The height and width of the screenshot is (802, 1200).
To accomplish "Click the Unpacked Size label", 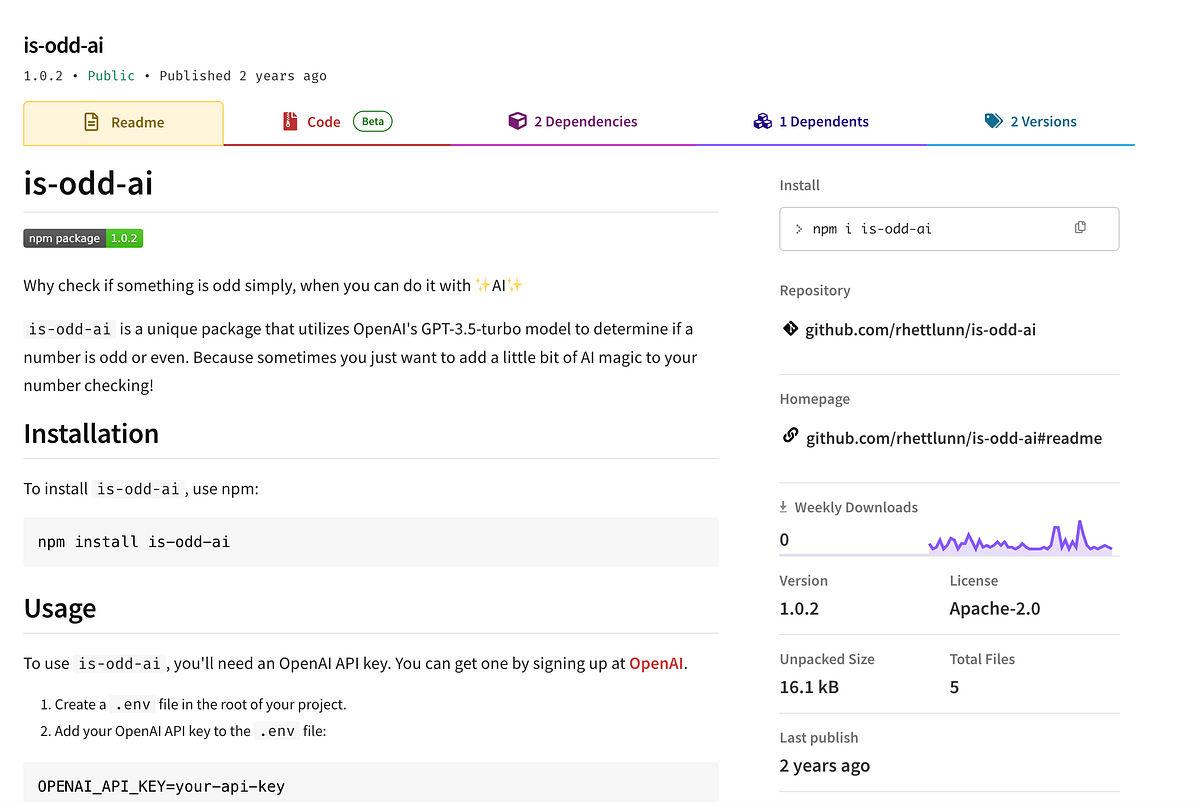I will tap(827, 659).
